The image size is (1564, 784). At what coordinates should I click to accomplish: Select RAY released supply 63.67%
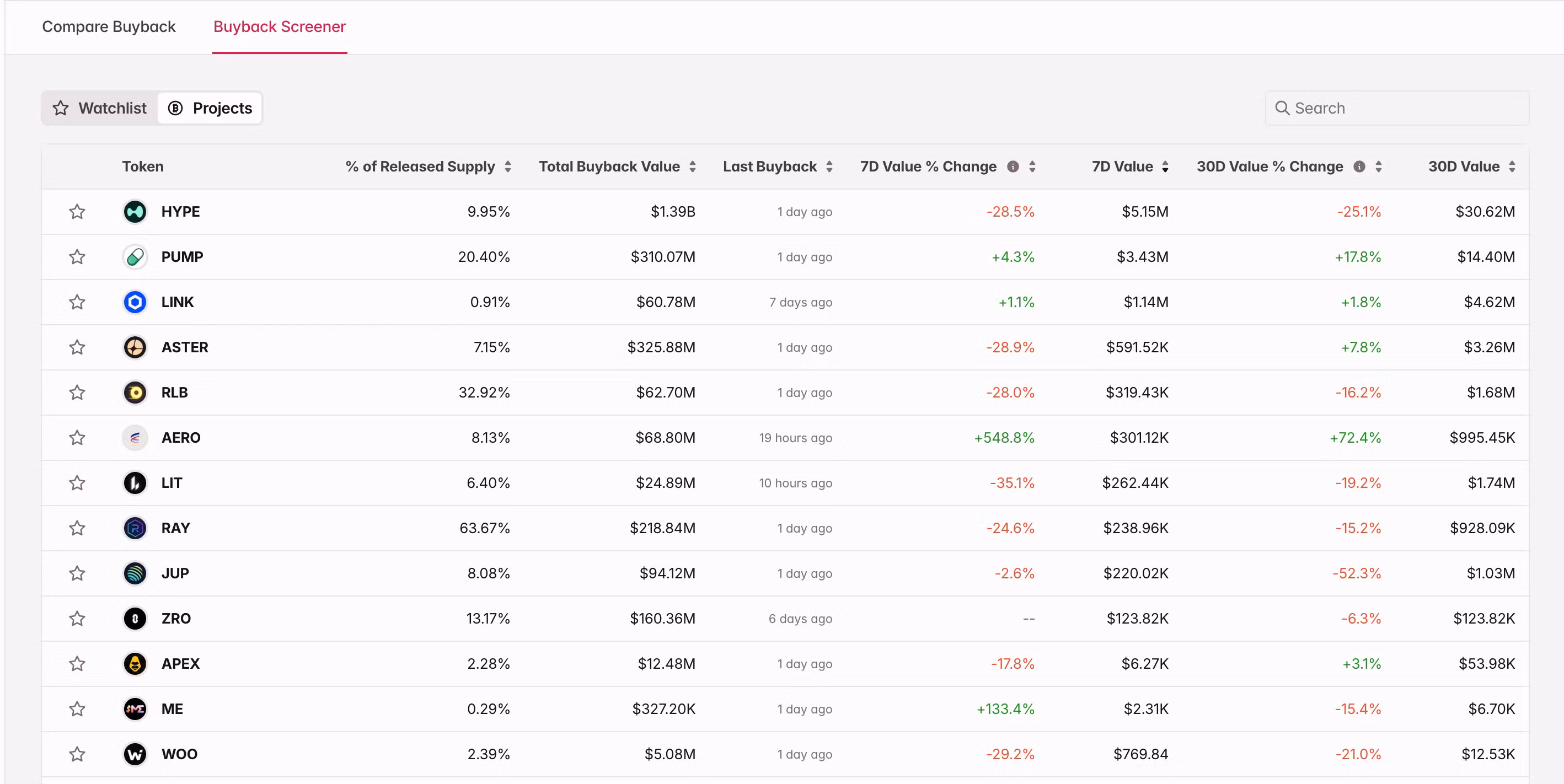[x=485, y=528]
